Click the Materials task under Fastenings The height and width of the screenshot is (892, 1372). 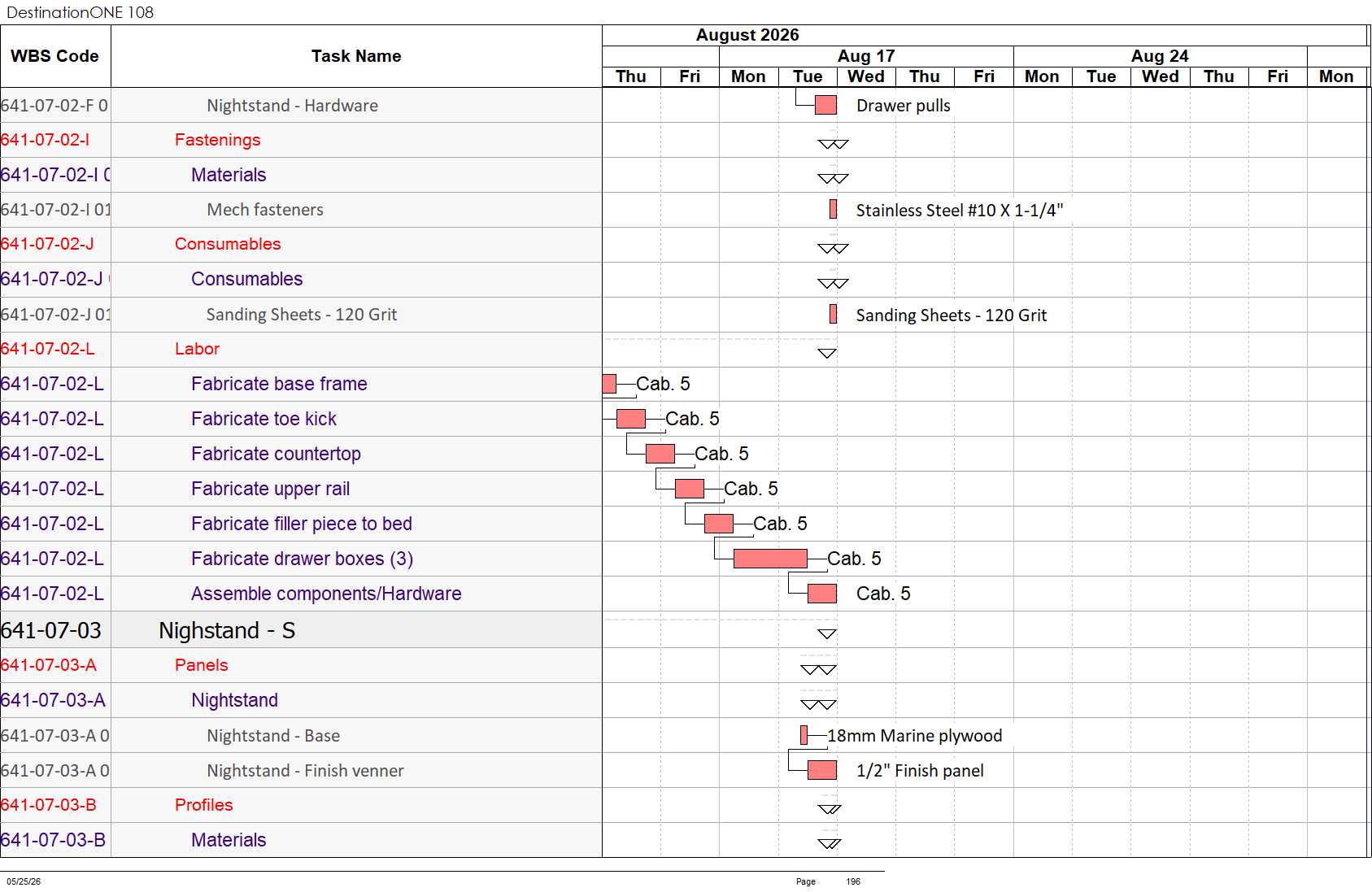[x=229, y=175]
